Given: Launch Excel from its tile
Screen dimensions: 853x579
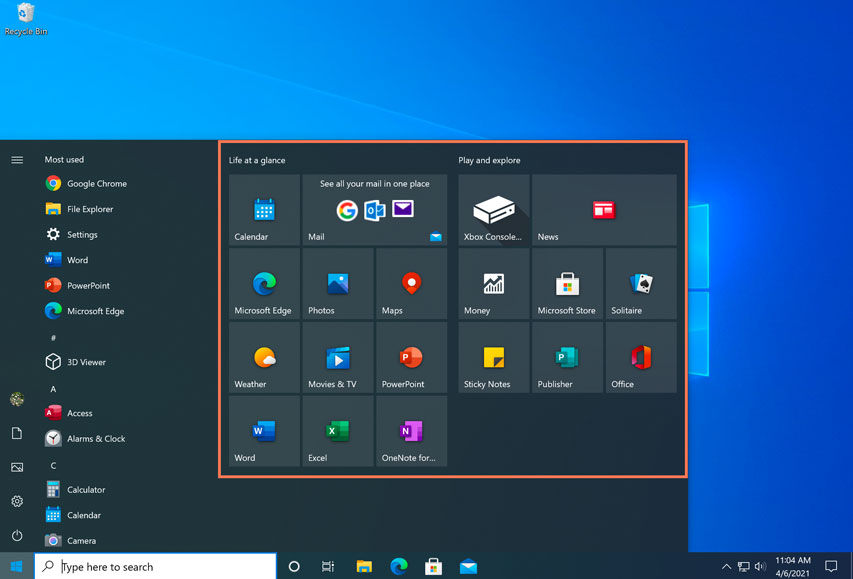Looking at the screenshot, I should [337, 431].
